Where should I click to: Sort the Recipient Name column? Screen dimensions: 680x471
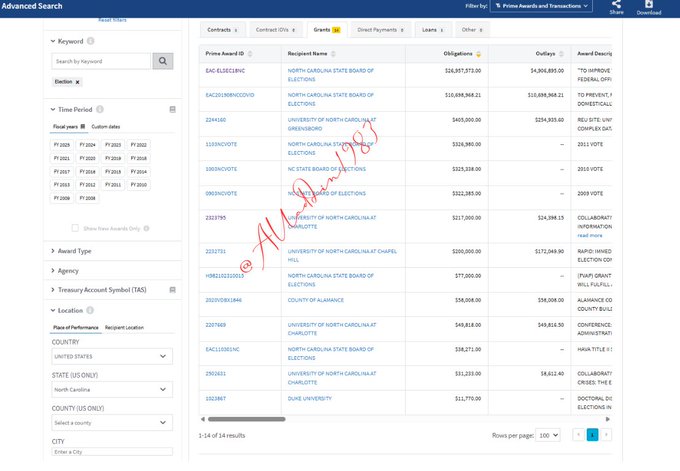(335, 53)
